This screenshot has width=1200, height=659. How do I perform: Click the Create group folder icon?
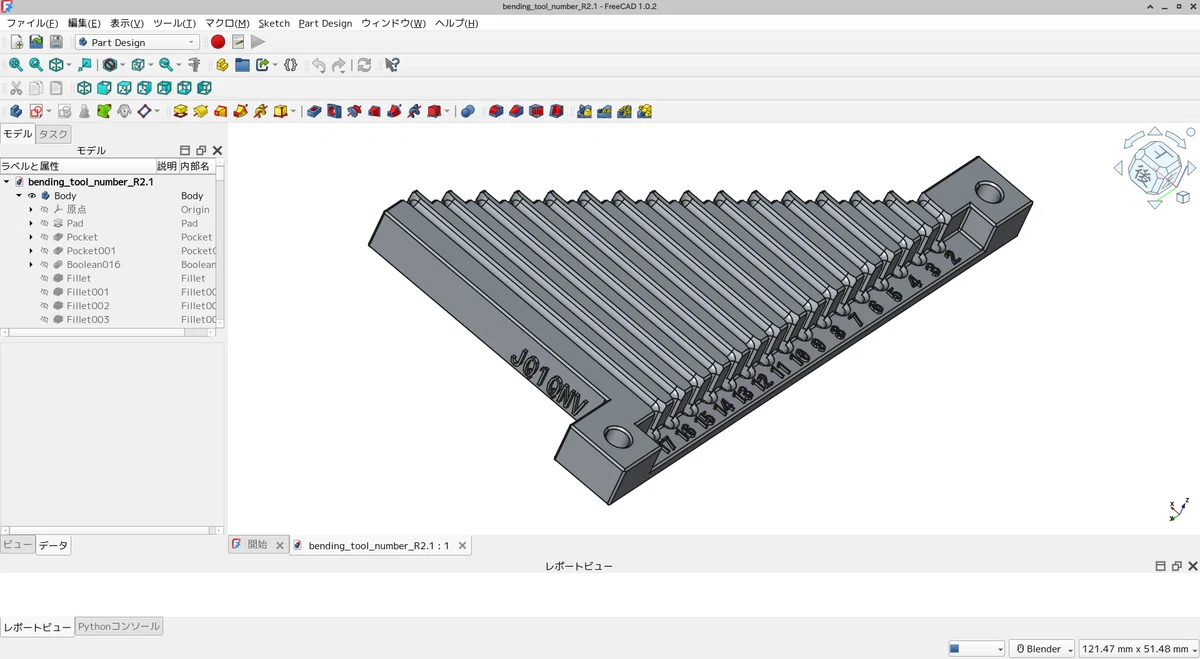pos(242,65)
